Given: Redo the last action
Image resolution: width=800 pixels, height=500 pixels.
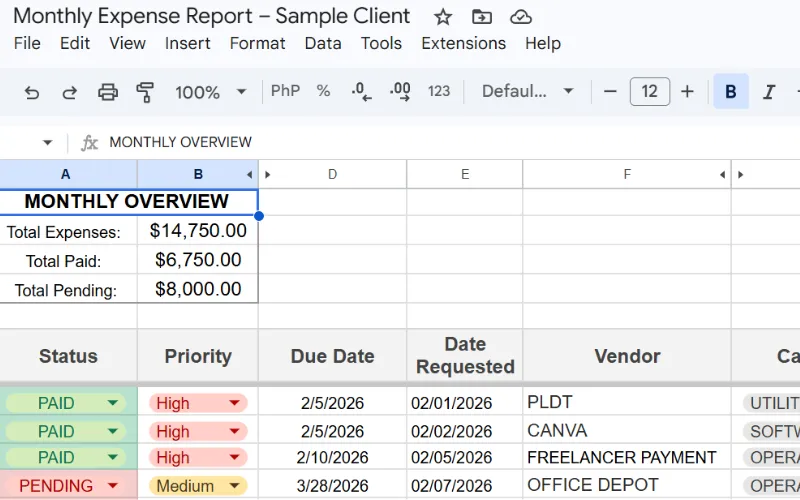Looking at the screenshot, I should [70, 92].
